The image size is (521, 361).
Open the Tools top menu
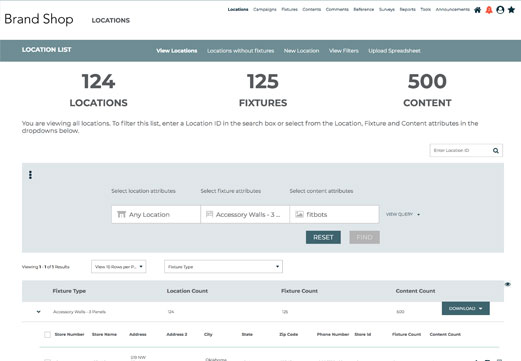pos(425,9)
